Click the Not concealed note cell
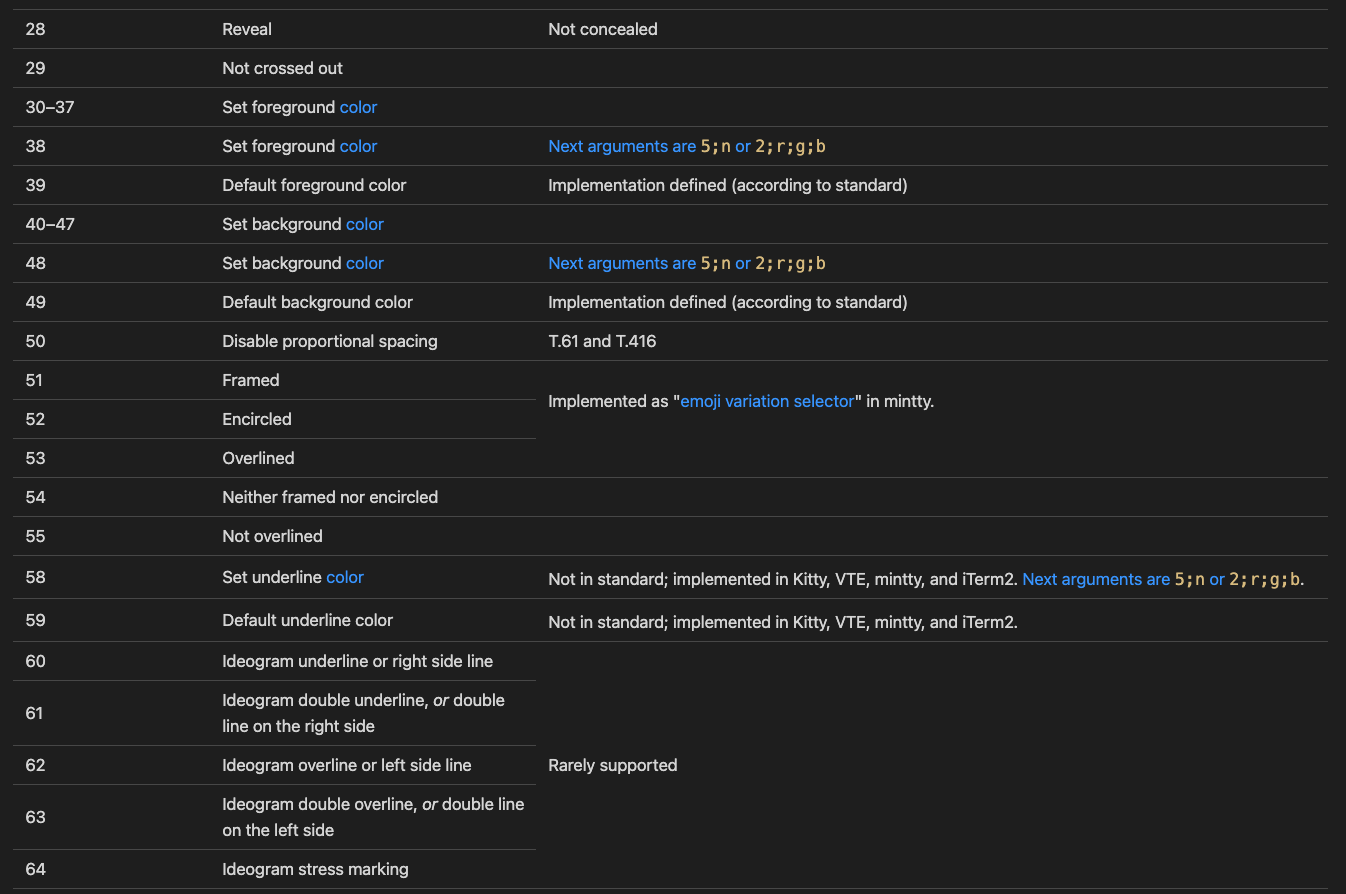The width and height of the screenshot is (1346, 894). click(x=603, y=29)
